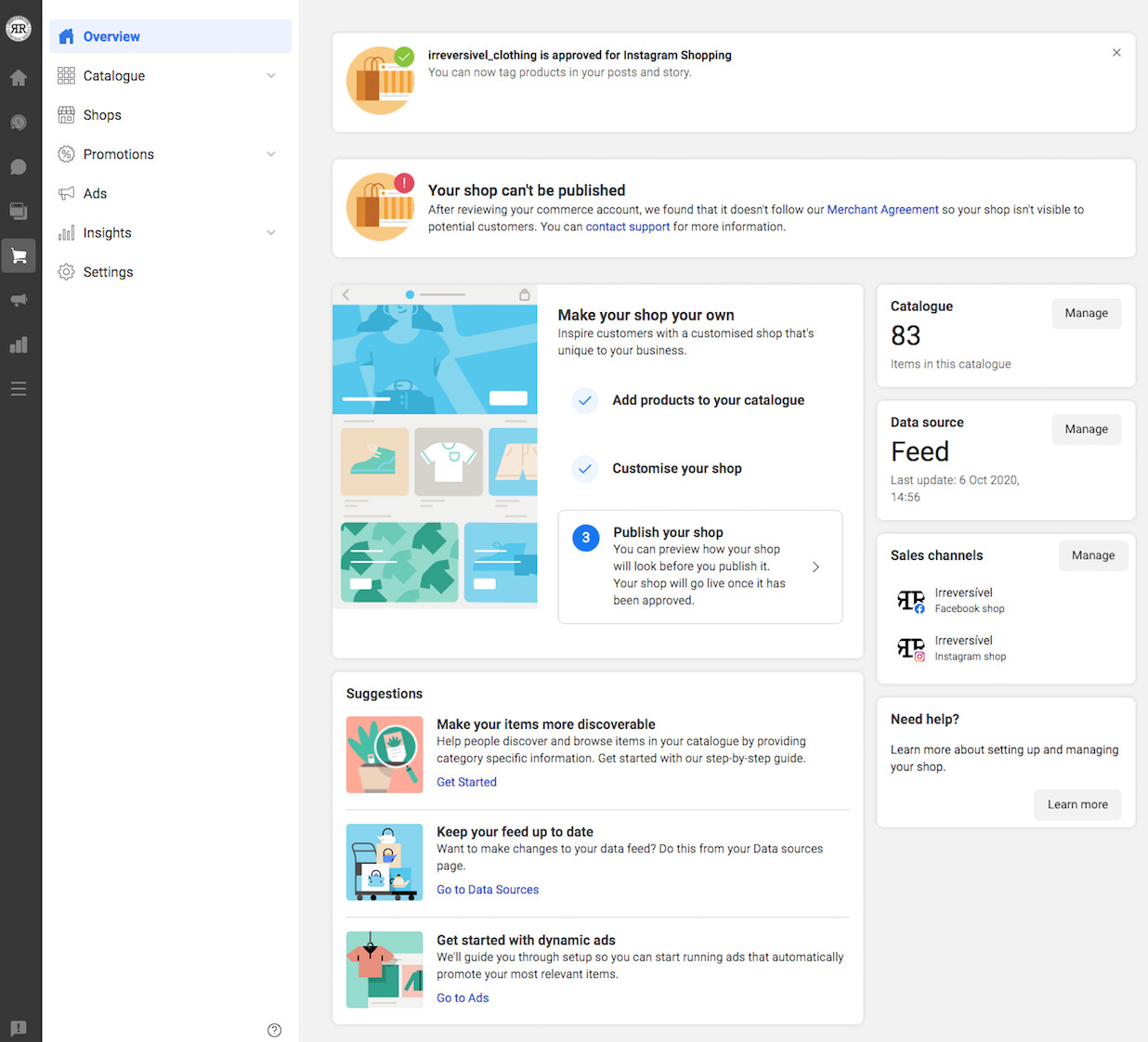Viewport: 1148px width, 1042px height.
Task: Click Manage on the Data source card
Action: [1087, 429]
